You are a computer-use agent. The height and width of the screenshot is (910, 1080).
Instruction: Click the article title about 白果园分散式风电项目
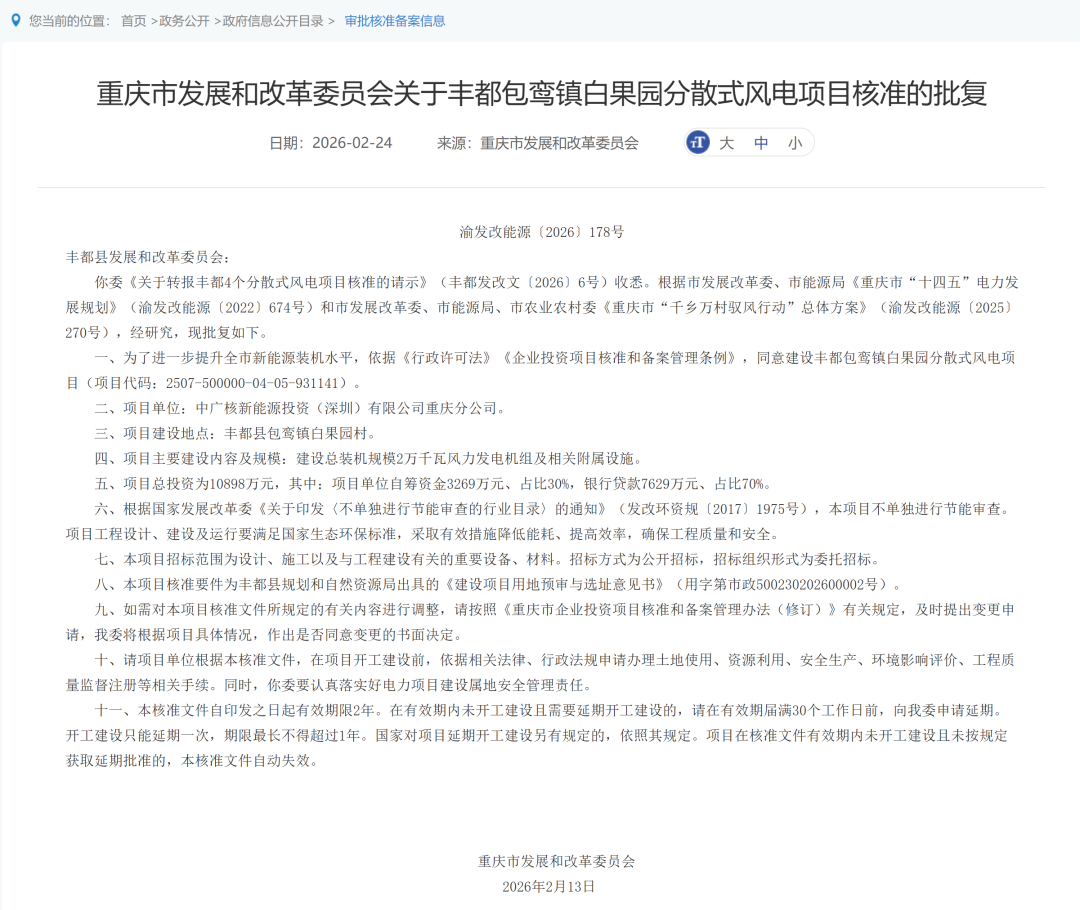(x=541, y=94)
